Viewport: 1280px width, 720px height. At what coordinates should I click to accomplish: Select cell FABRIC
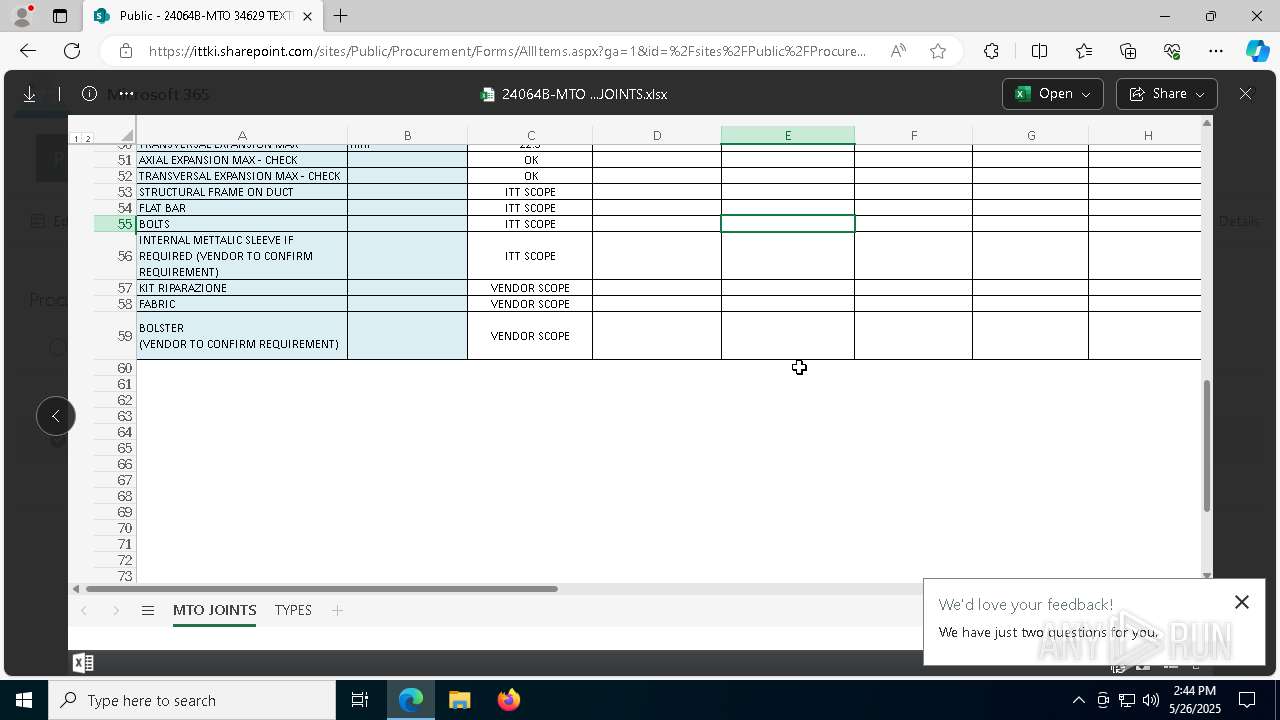coord(242,304)
